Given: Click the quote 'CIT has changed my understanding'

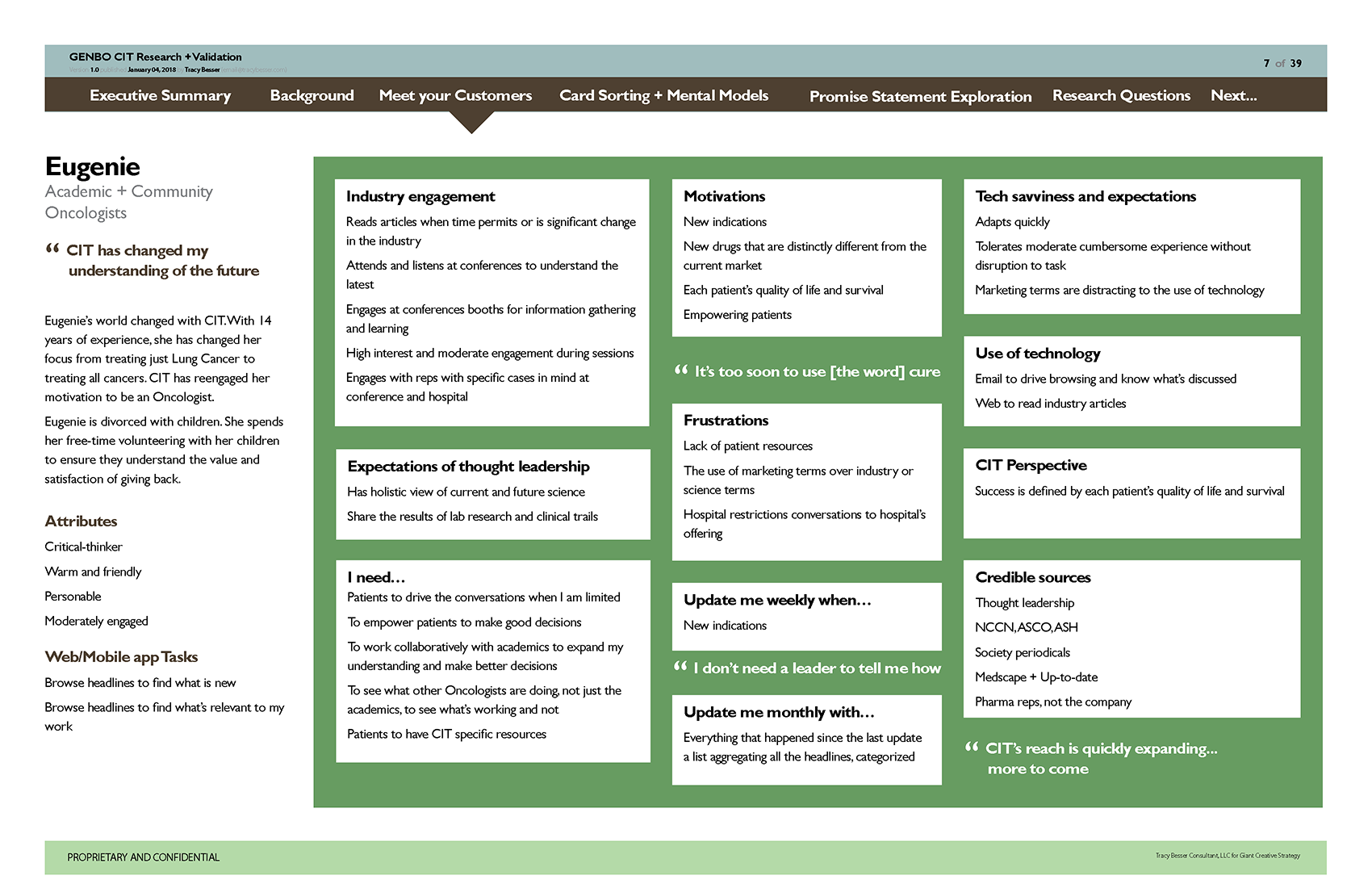Looking at the screenshot, I should [x=153, y=260].
